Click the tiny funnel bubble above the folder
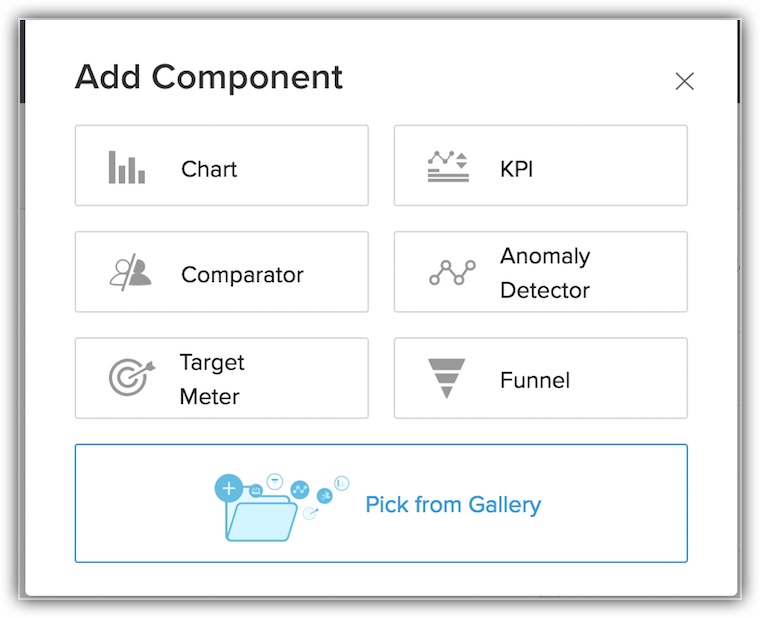Viewport: 760px width, 618px height. 275,480
